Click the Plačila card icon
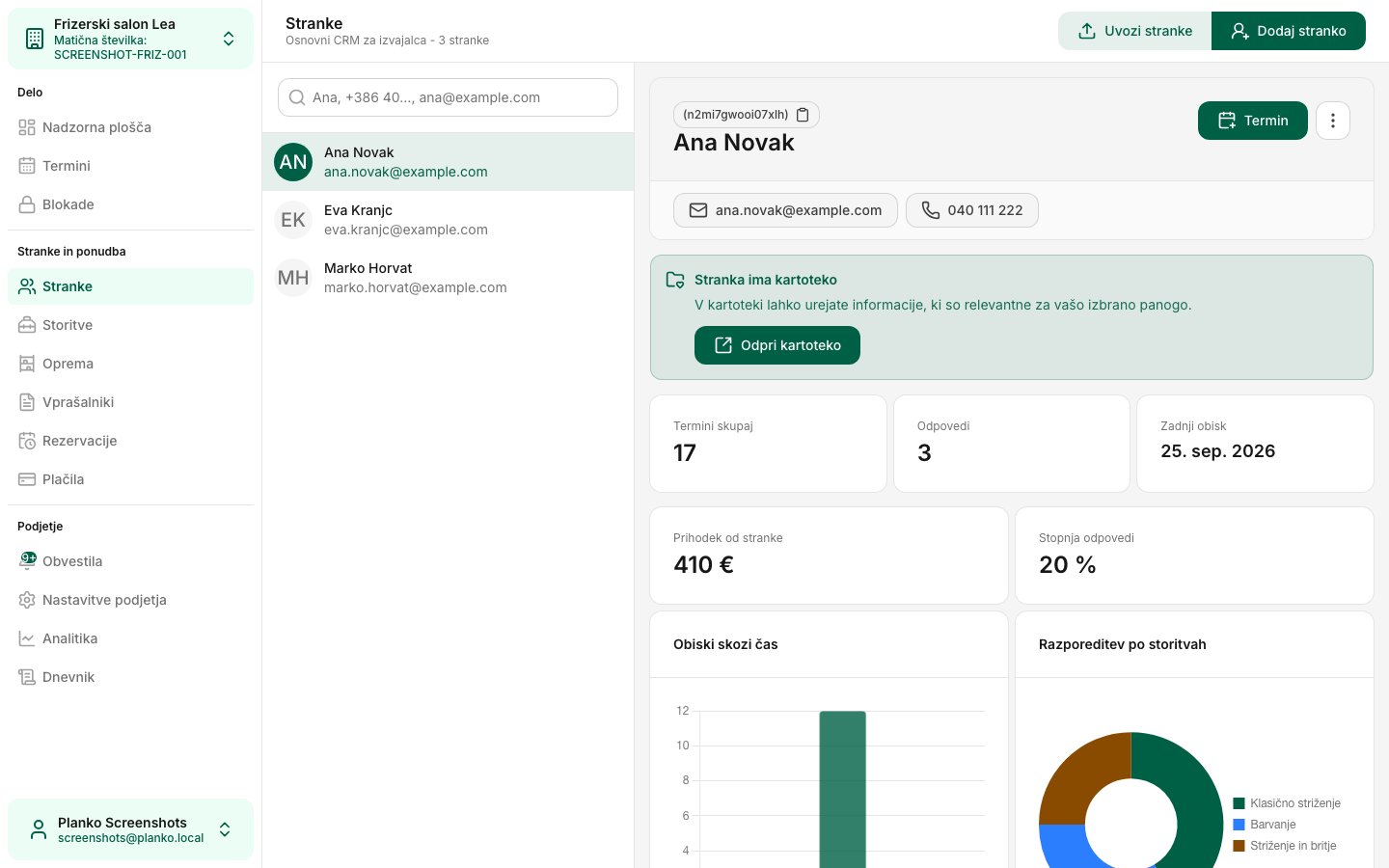The width and height of the screenshot is (1389, 868). [27, 479]
